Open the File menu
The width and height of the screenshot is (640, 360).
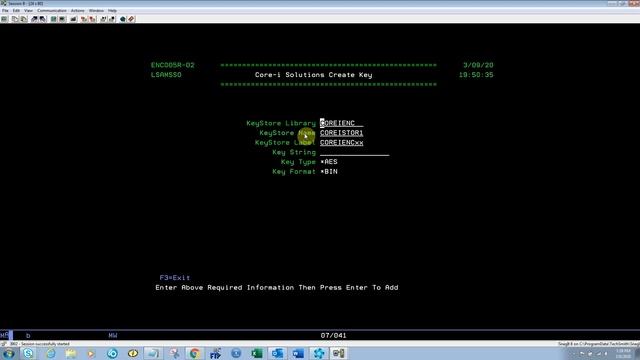tap(5, 11)
